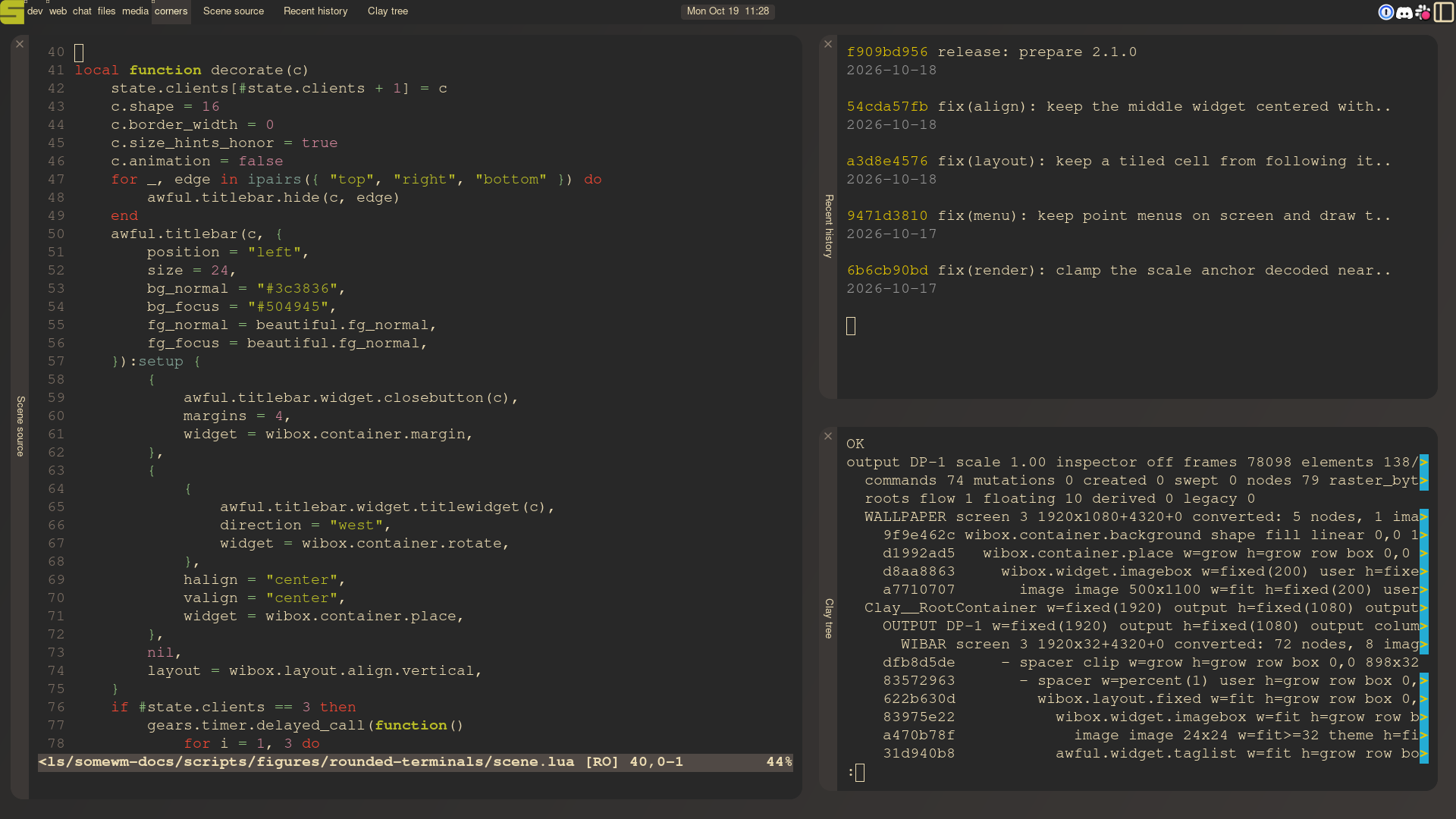Click the vertical Recent history titlebar label
Image resolution: width=1456 pixels, height=819 pixels.
(829, 226)
